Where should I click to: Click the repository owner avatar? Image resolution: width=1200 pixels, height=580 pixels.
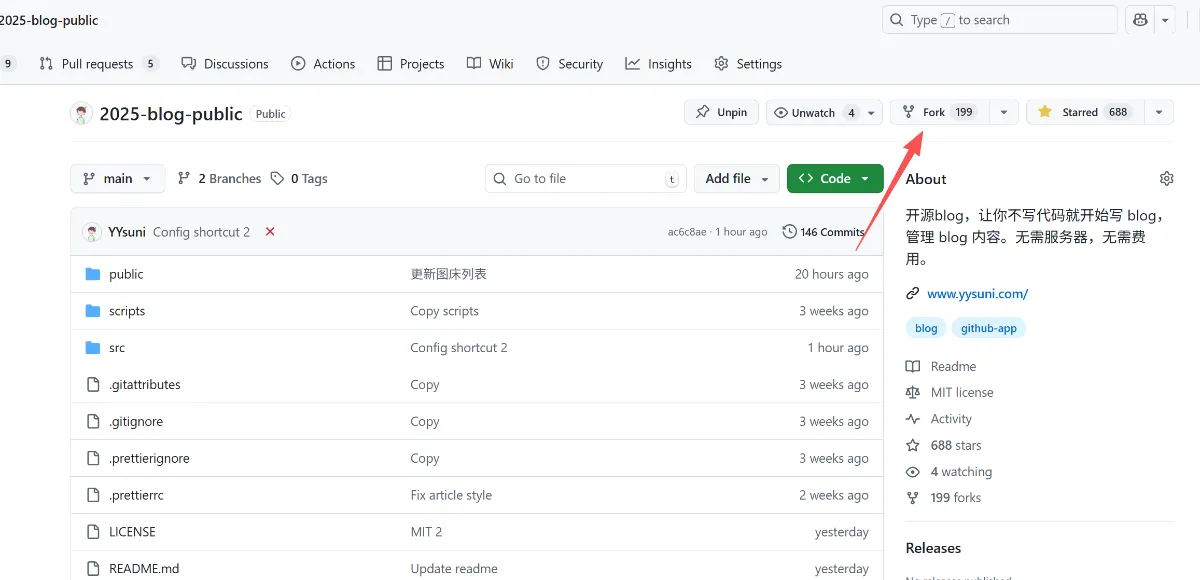click(x=82, y=113)
